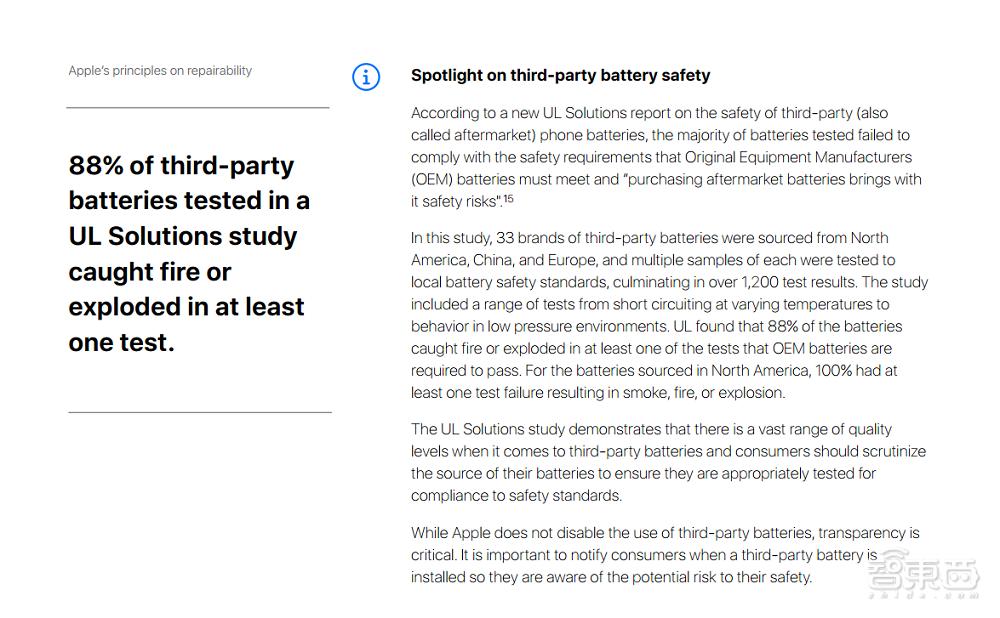Select the "Spotlight on third-party battery safety" heading
1000x618 pixels.
point(560,75)
